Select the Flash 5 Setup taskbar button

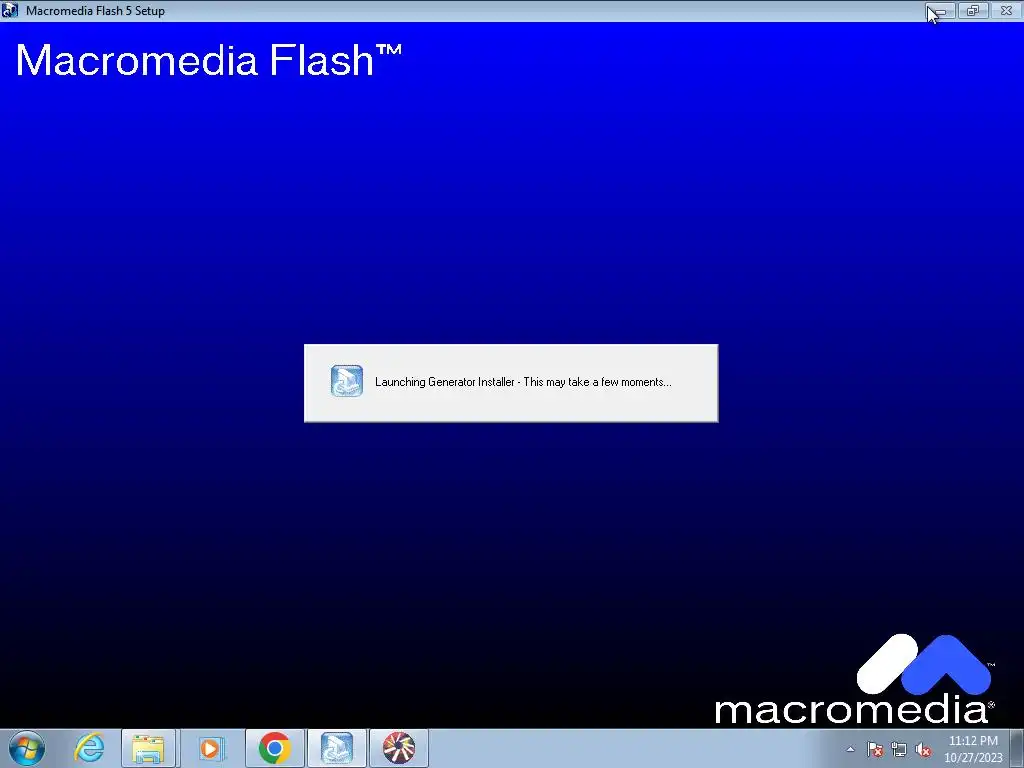click(337, 748)
